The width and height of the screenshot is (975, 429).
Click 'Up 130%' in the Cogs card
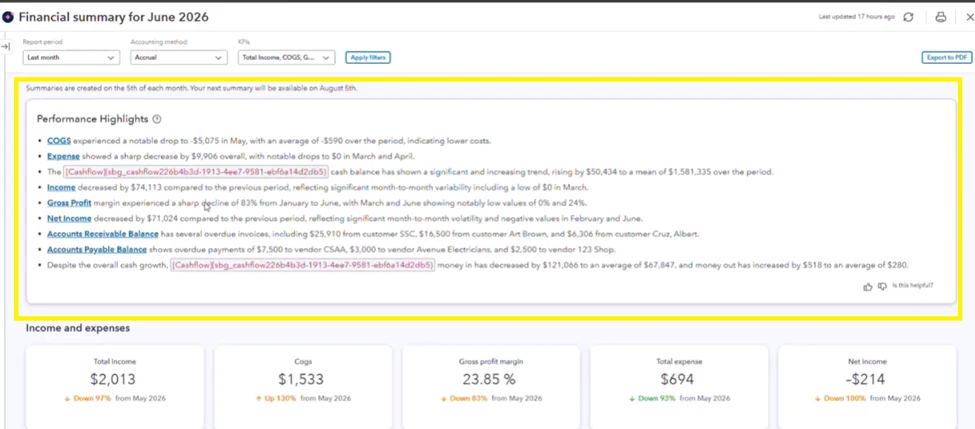tap(280, 399)
